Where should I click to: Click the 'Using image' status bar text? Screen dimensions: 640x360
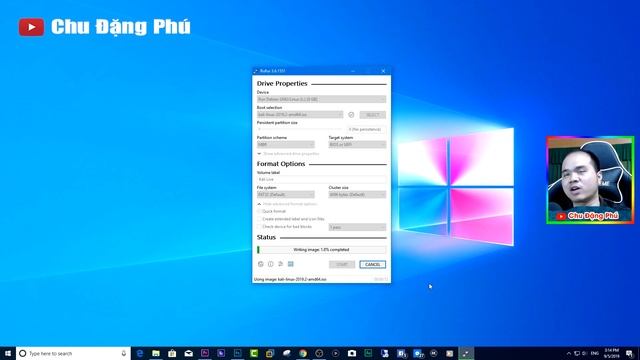pos(290,280)
